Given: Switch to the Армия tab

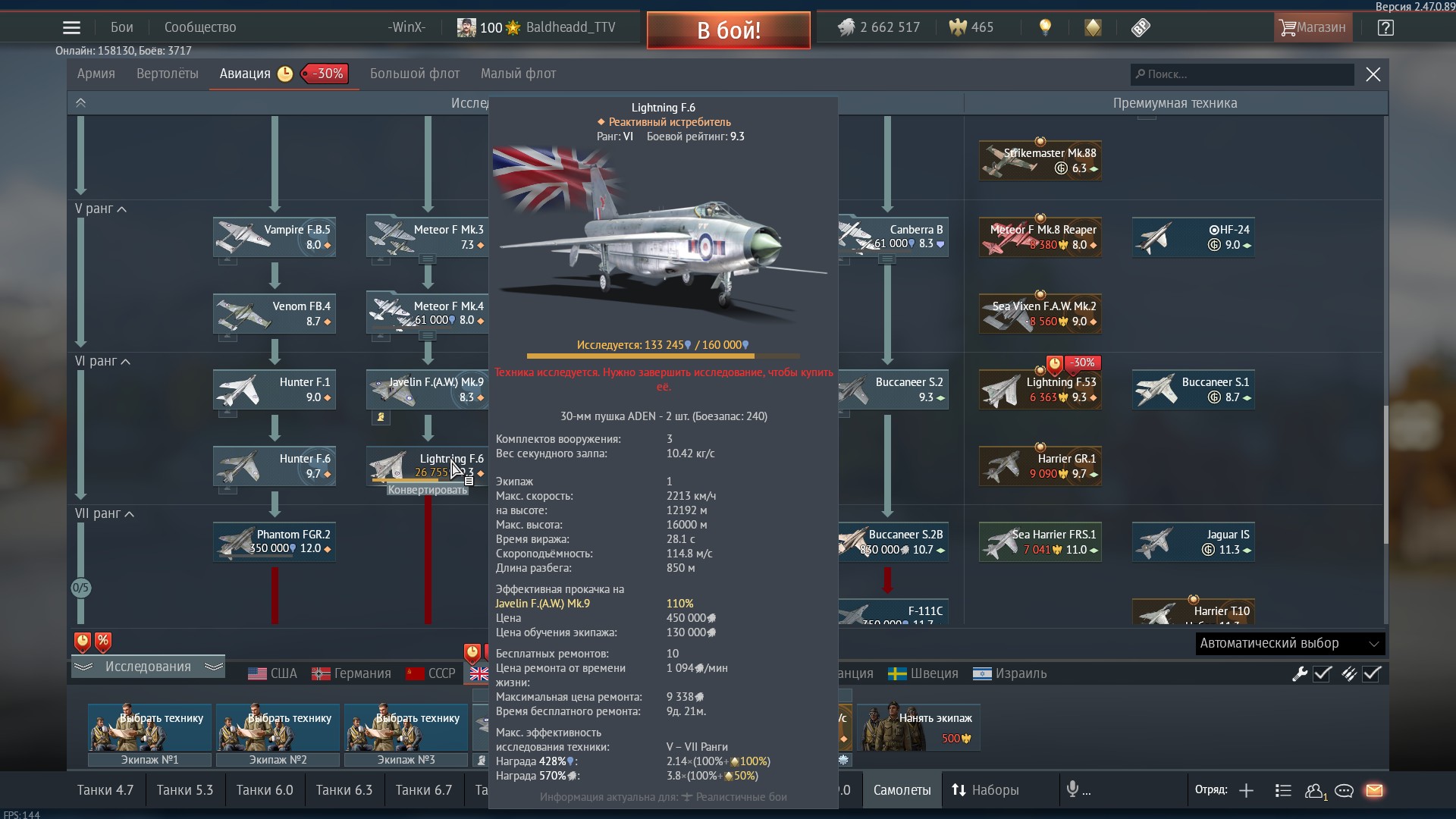Looking at the screenshot, I should tap(96, 74).
